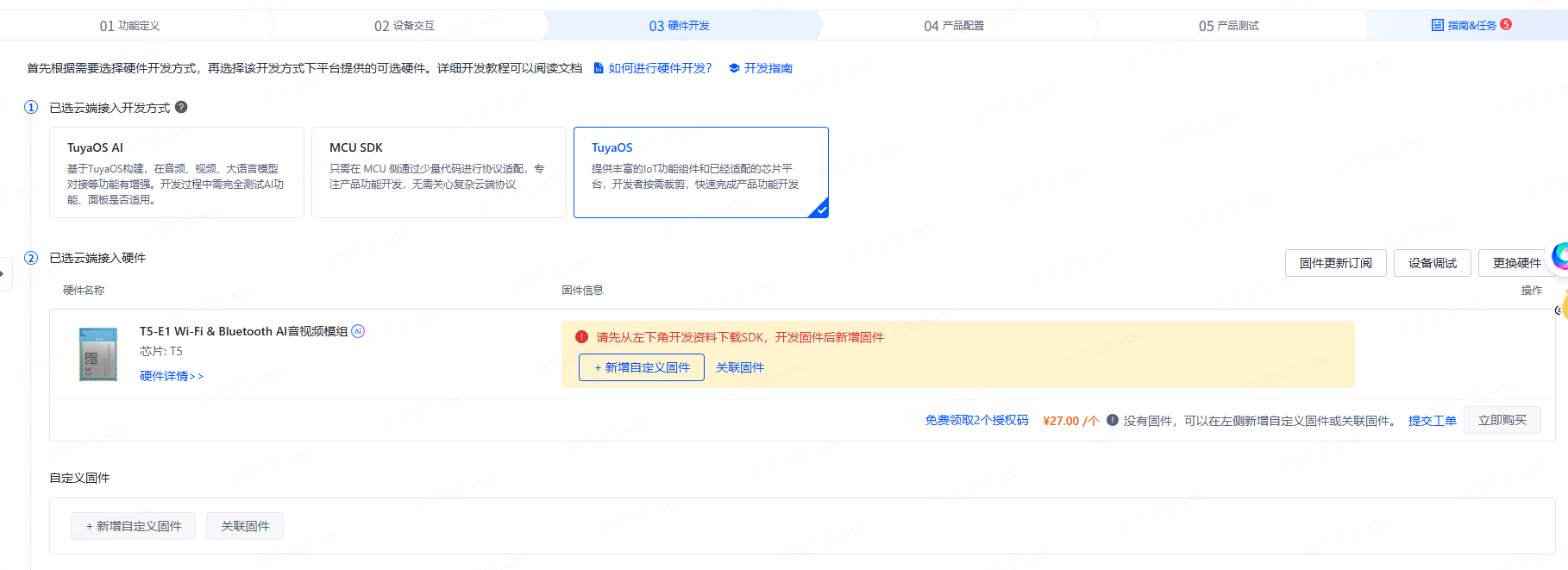This screenshot has height=570, width=1568.
Task: Click the AI badge icon next to T5-E1 module name
Action: pyautogui.click(x=358, y=331)
